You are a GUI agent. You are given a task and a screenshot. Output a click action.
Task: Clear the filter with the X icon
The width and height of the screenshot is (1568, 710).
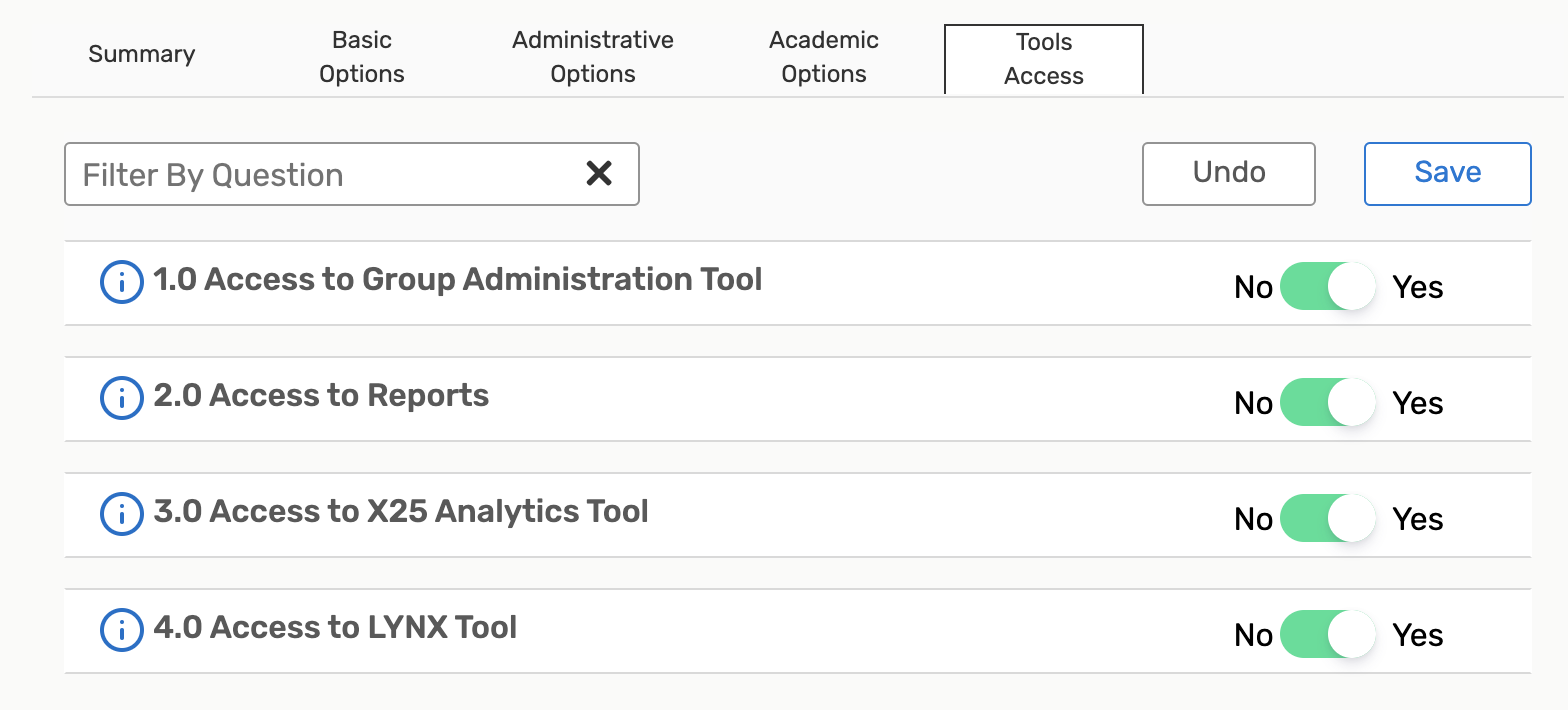click(x=598, y=174)
